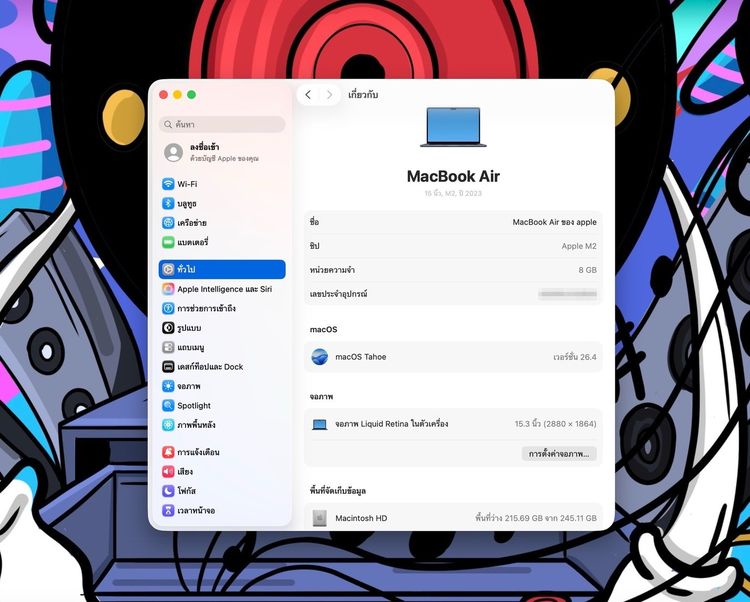Select การแจ้งเตือน sidebar label
Viewport: 750px width, 602px height.
[x=198, y=452]
